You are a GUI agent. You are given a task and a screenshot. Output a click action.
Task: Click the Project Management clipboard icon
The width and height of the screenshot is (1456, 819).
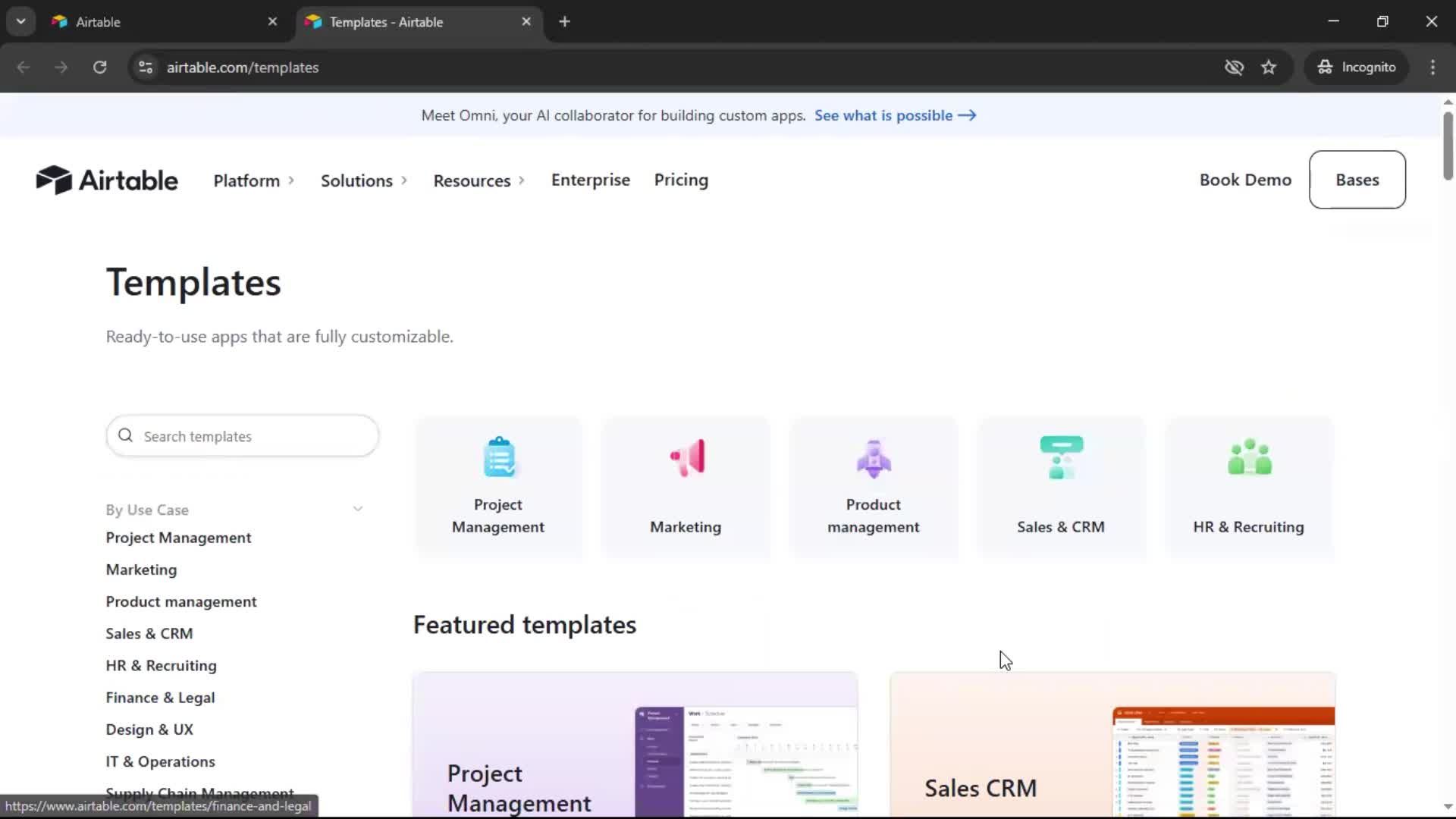coord(499,457)
